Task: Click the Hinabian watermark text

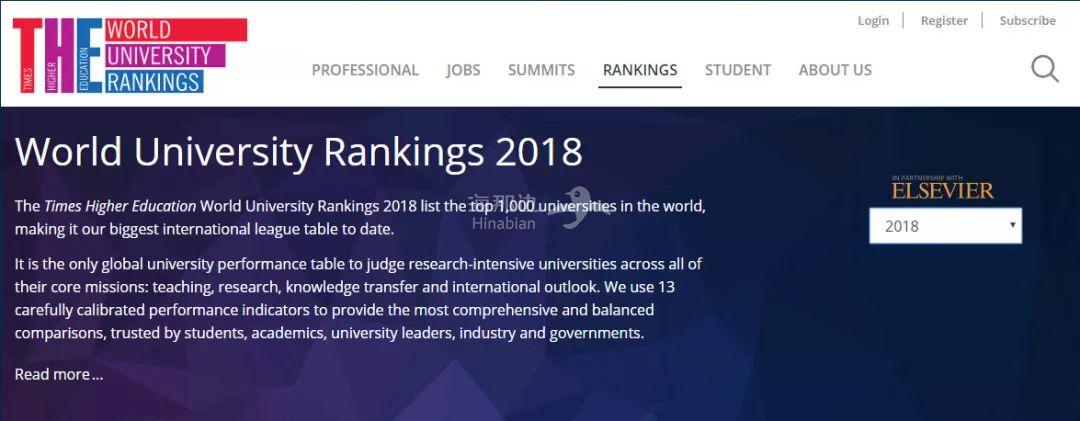Action: (x=504, y=224)
